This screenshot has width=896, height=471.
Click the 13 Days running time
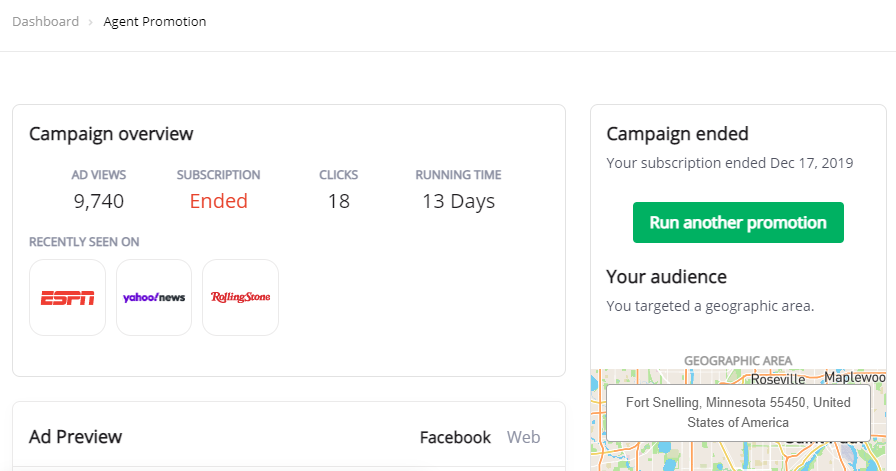point(458,201)
